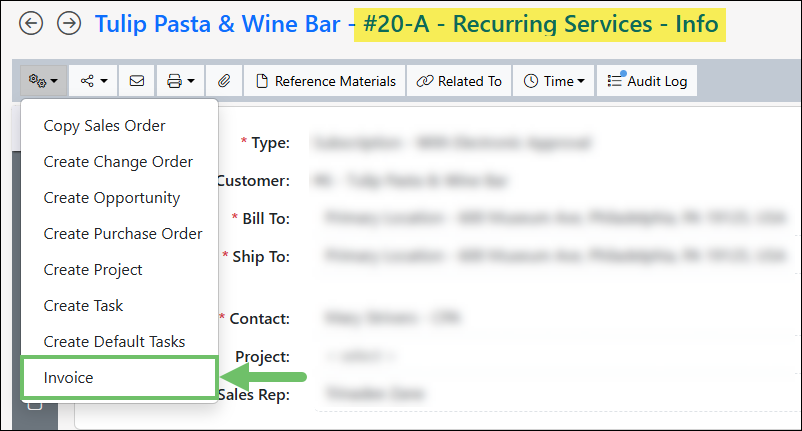Expand the Time dropdown
Screen dimensions: 802x431
[x=553, y=81]
